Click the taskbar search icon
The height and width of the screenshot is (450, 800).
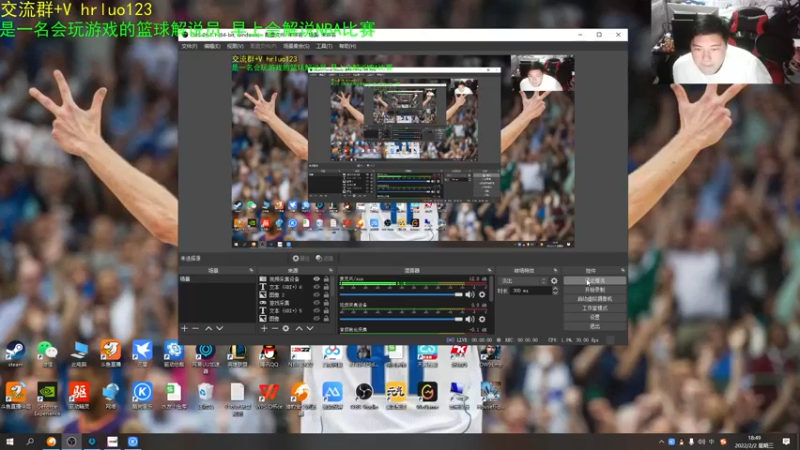coord(30,441)
